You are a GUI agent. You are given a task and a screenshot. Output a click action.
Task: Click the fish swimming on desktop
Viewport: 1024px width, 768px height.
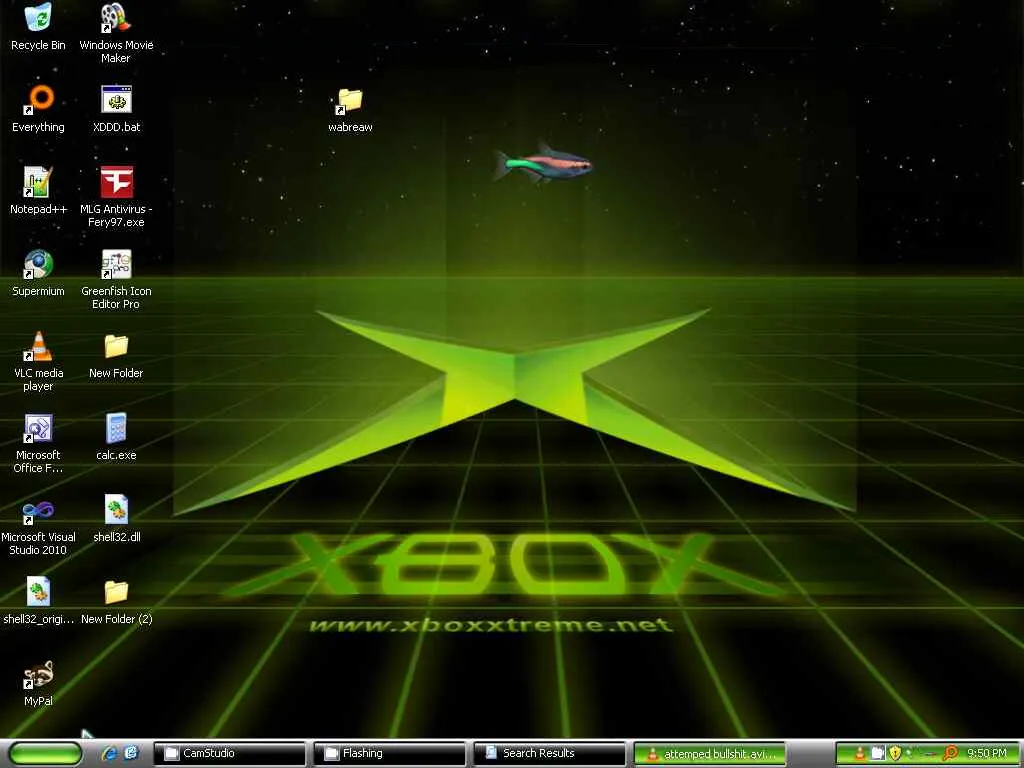pos(543,163)
